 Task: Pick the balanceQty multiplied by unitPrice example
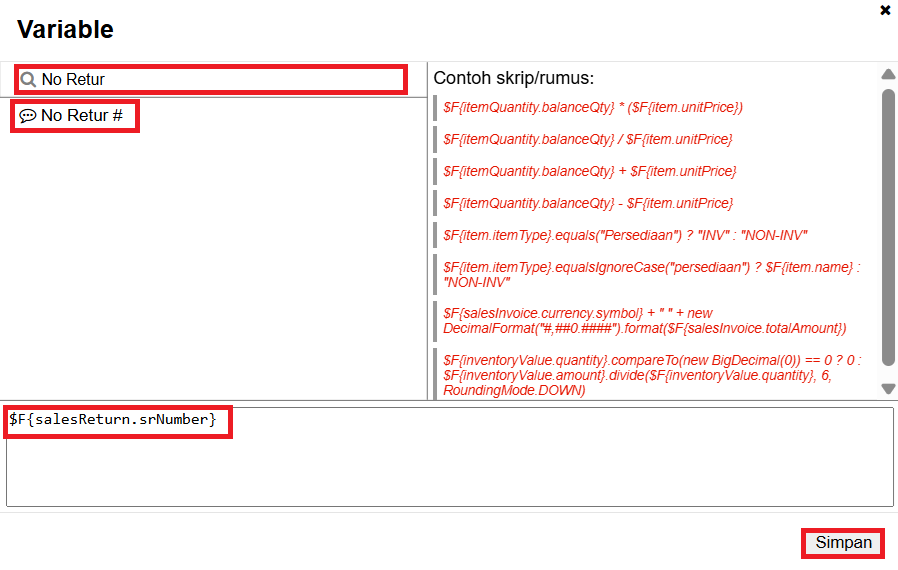pyautogui.click(x=592, y=107)
